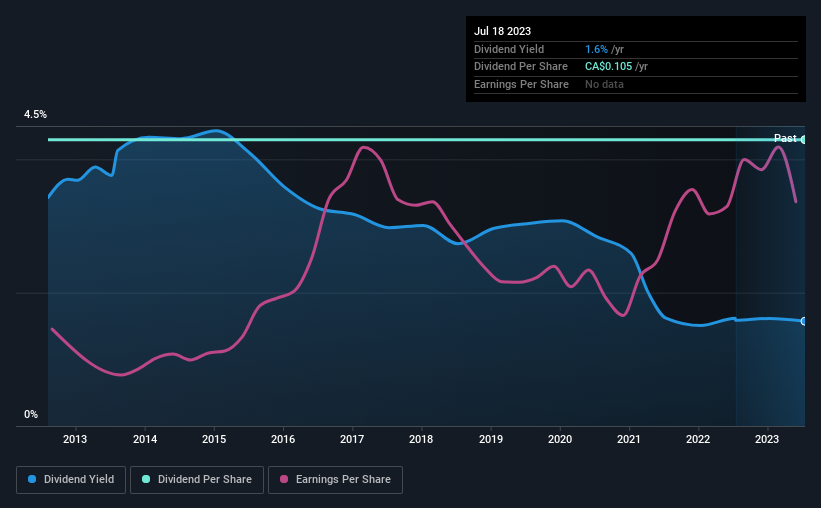This screenshot has height=508, width=821.
Task: Select the 2013 axis label
Action: (75, 439)
